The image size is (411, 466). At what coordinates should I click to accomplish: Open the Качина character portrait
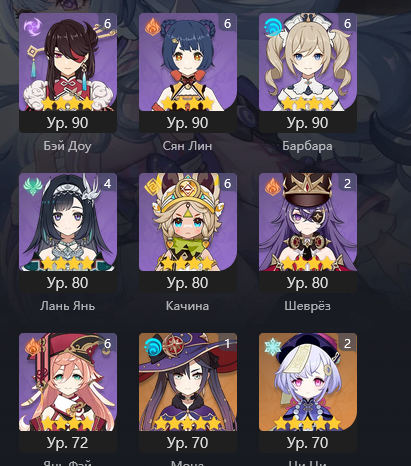coord(188,222)
